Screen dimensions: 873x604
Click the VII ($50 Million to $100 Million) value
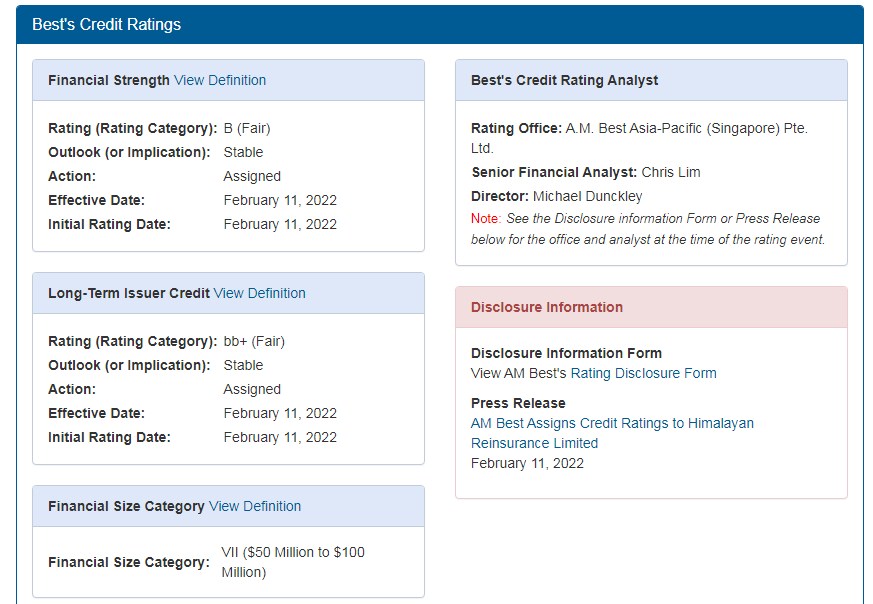point(292,562)
